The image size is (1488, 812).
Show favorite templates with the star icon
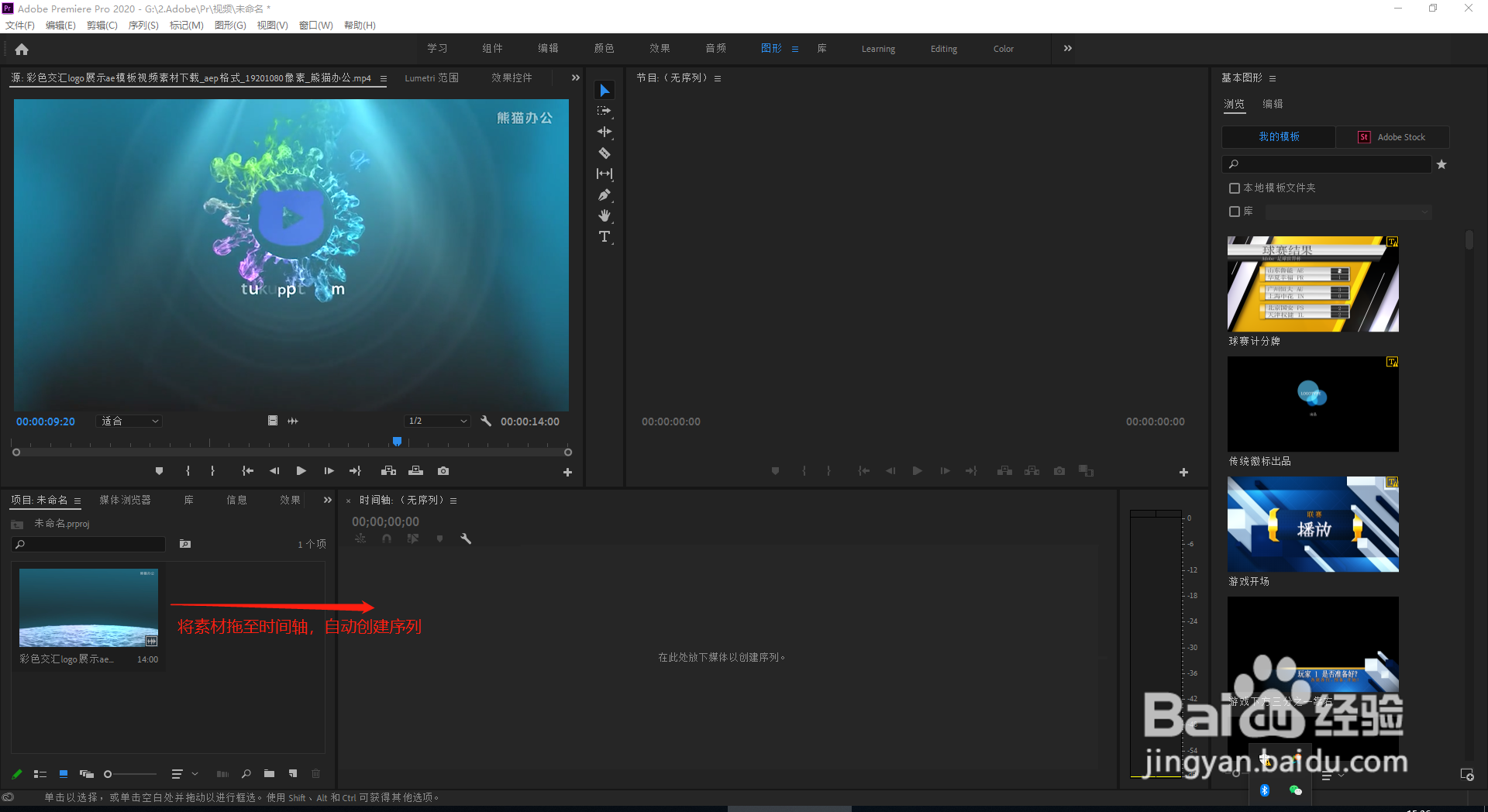[x=1441, y=164]
